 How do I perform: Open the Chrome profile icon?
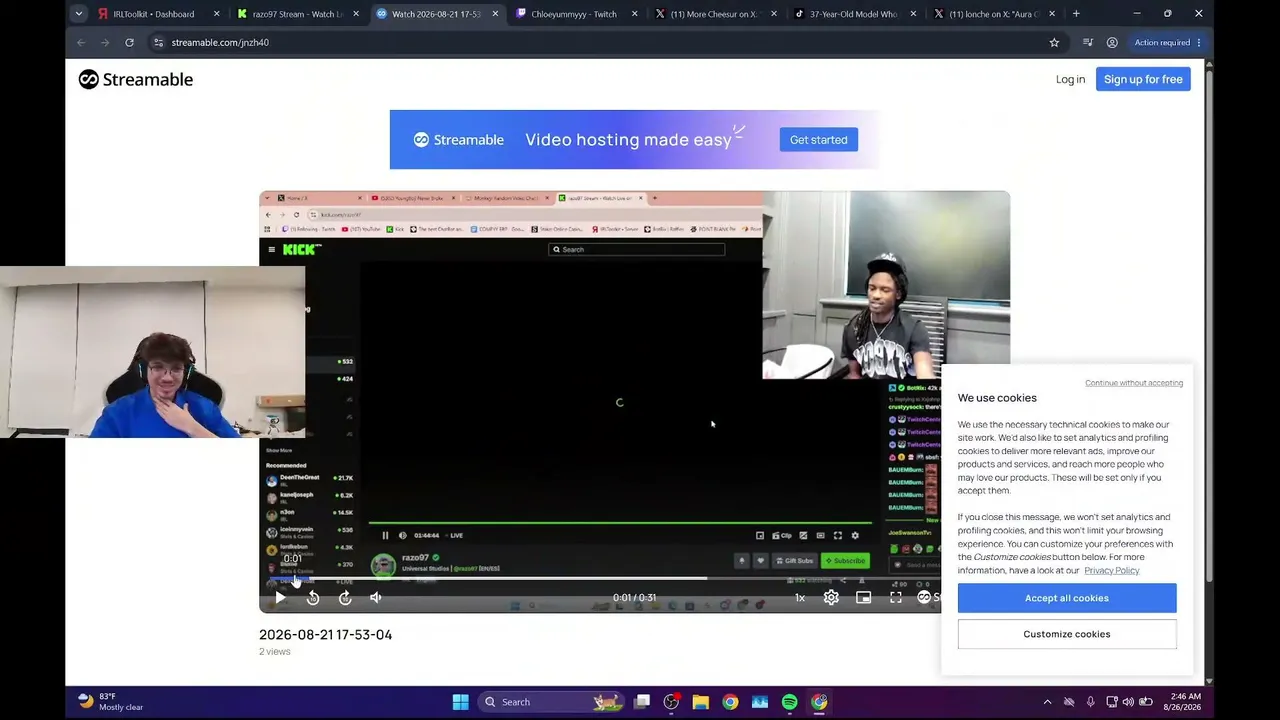coord(1112,42)
